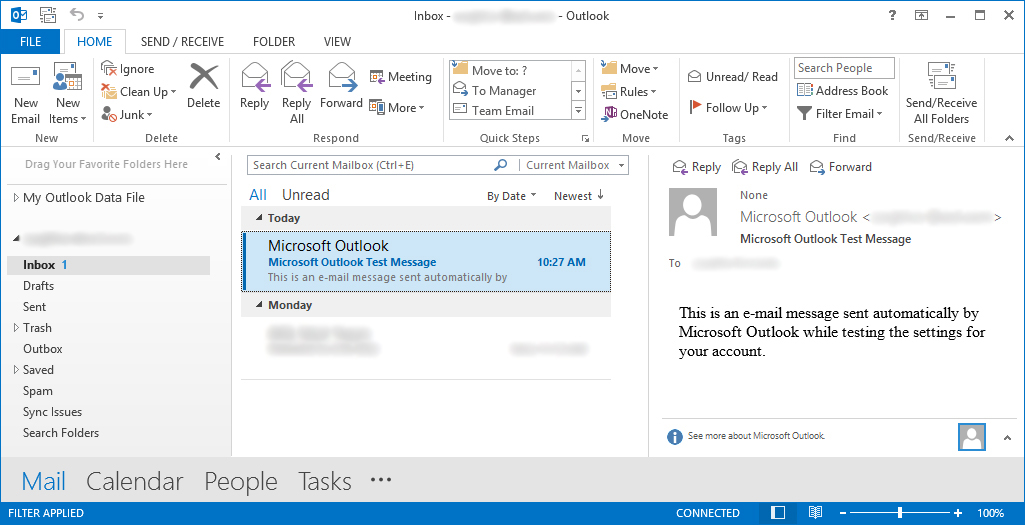Expand the Saved folder
1025x525 pixels.
click(x=16, y=369)
